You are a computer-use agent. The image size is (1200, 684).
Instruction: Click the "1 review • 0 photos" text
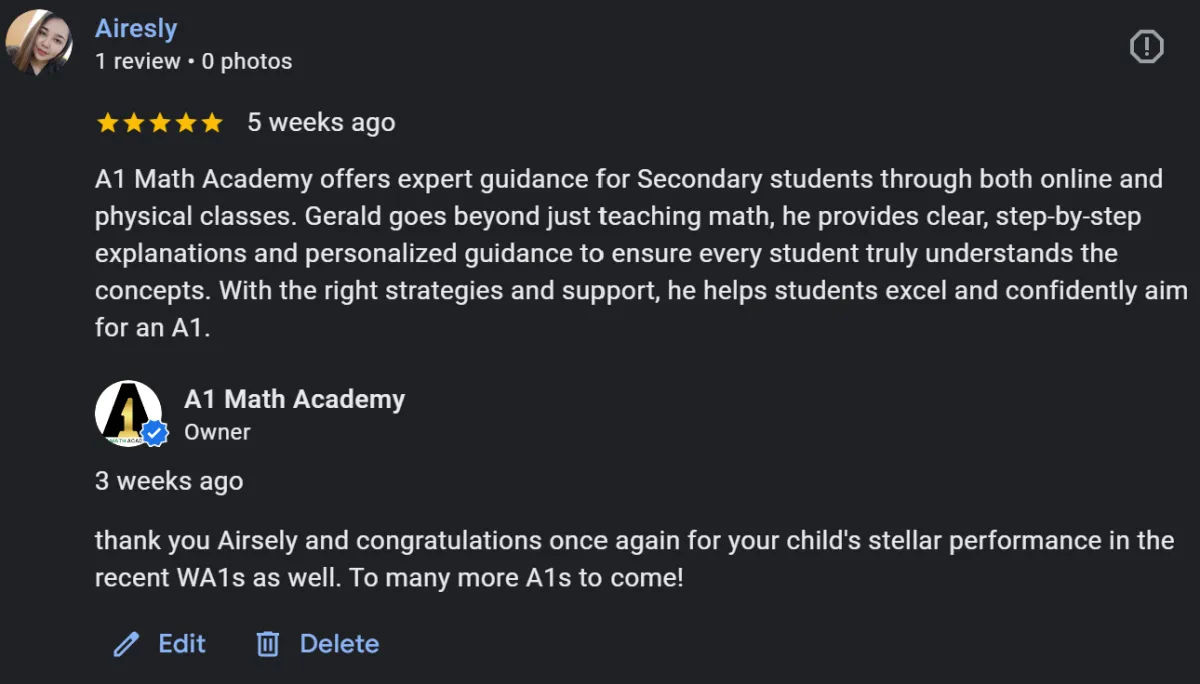pyautogui.click(x=193, y=61)
